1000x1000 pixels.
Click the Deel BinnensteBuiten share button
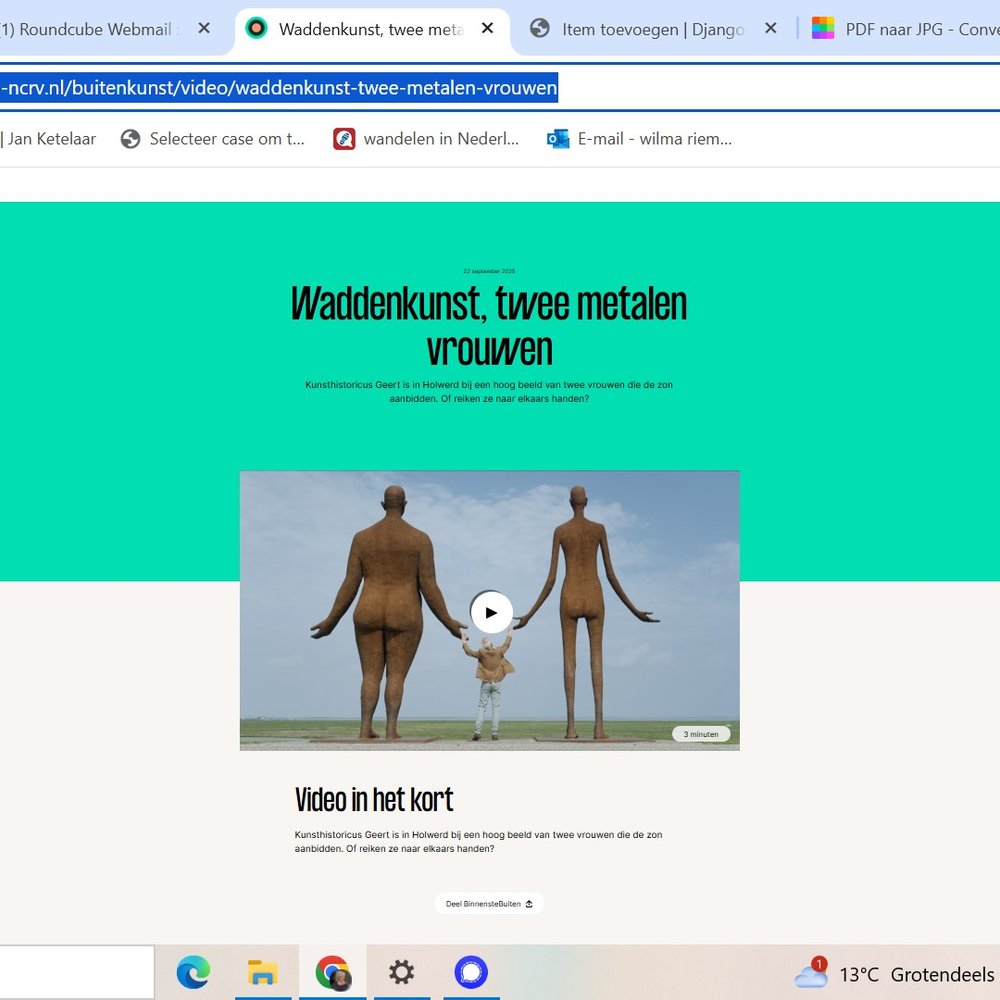click(x=489, y=903)
